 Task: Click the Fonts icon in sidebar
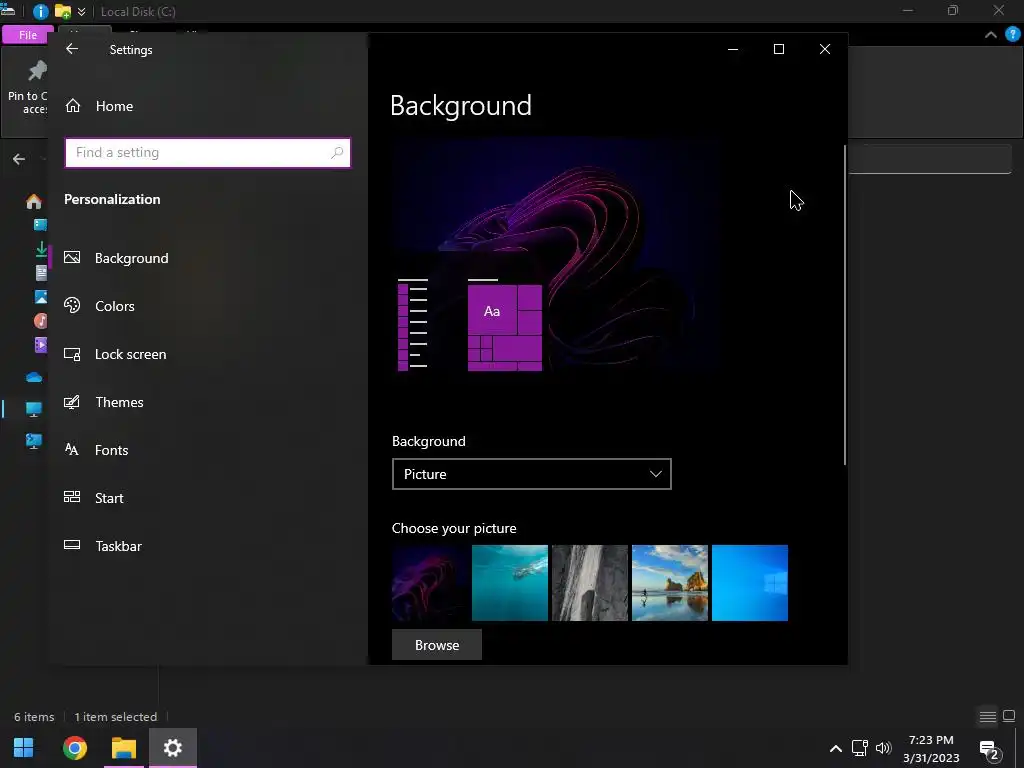[72, 449]
